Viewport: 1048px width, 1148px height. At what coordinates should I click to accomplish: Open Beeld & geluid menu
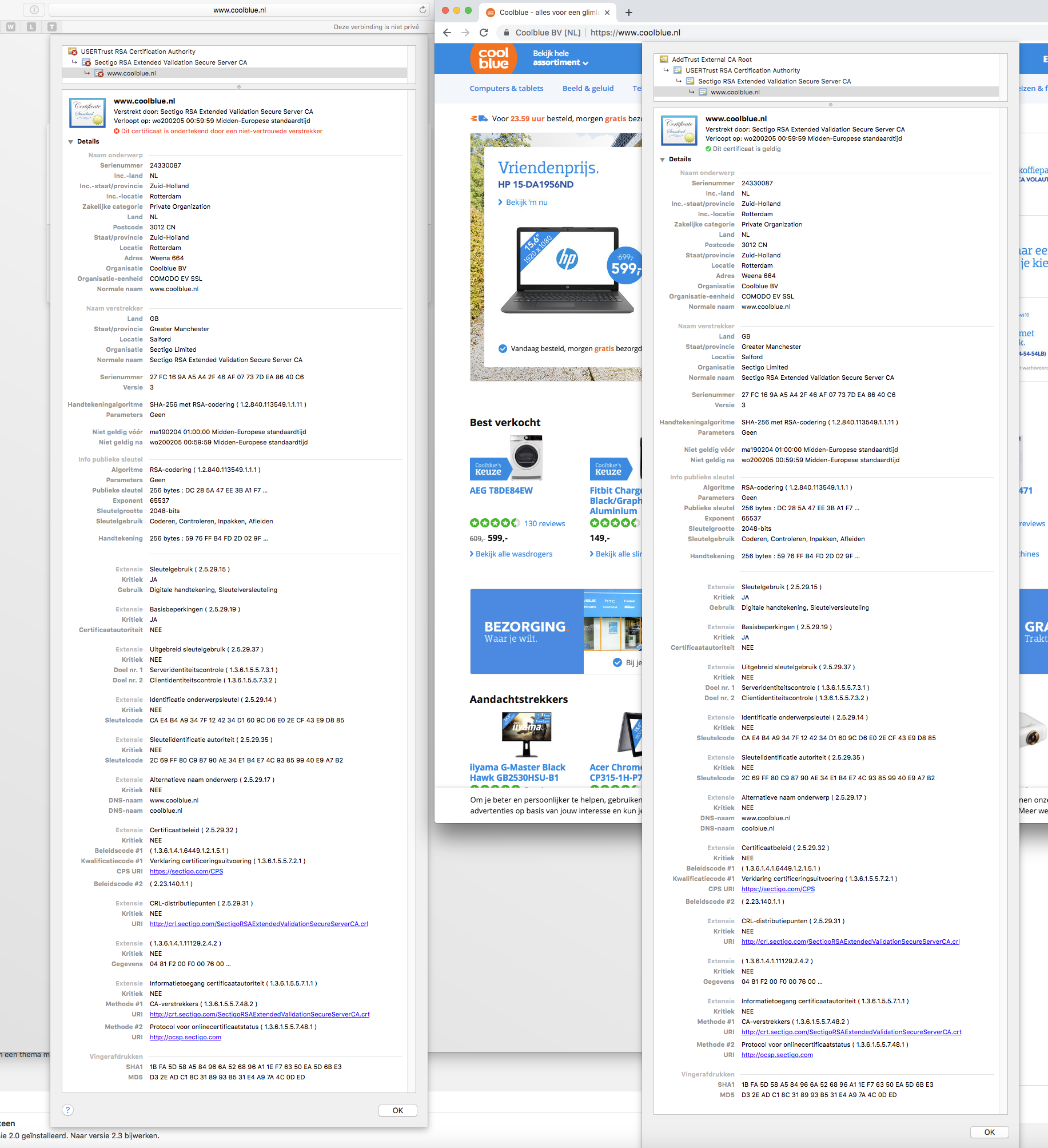[588, 88]
